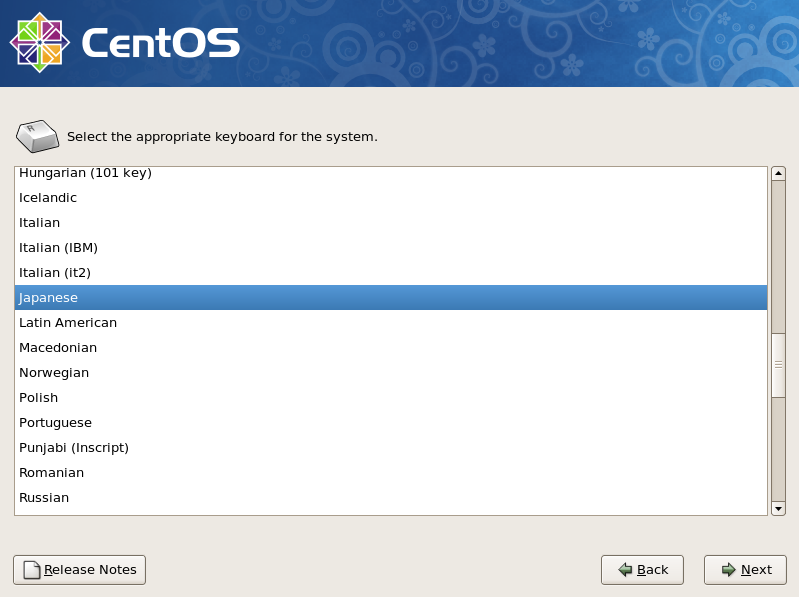
Task: Pick the Norwegian keyboard layout
Action: pyautogui.click(x=391, y=372)
